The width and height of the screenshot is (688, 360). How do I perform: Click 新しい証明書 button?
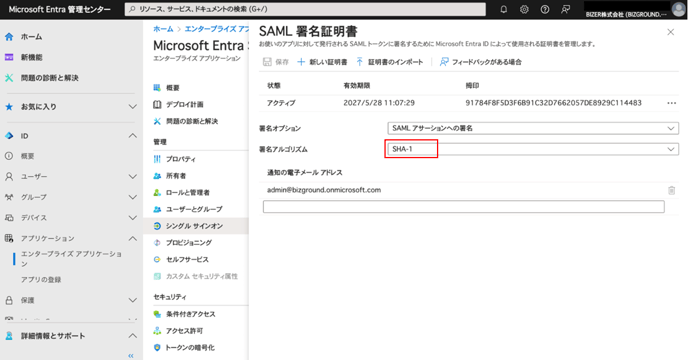click(x=322, y=62)
